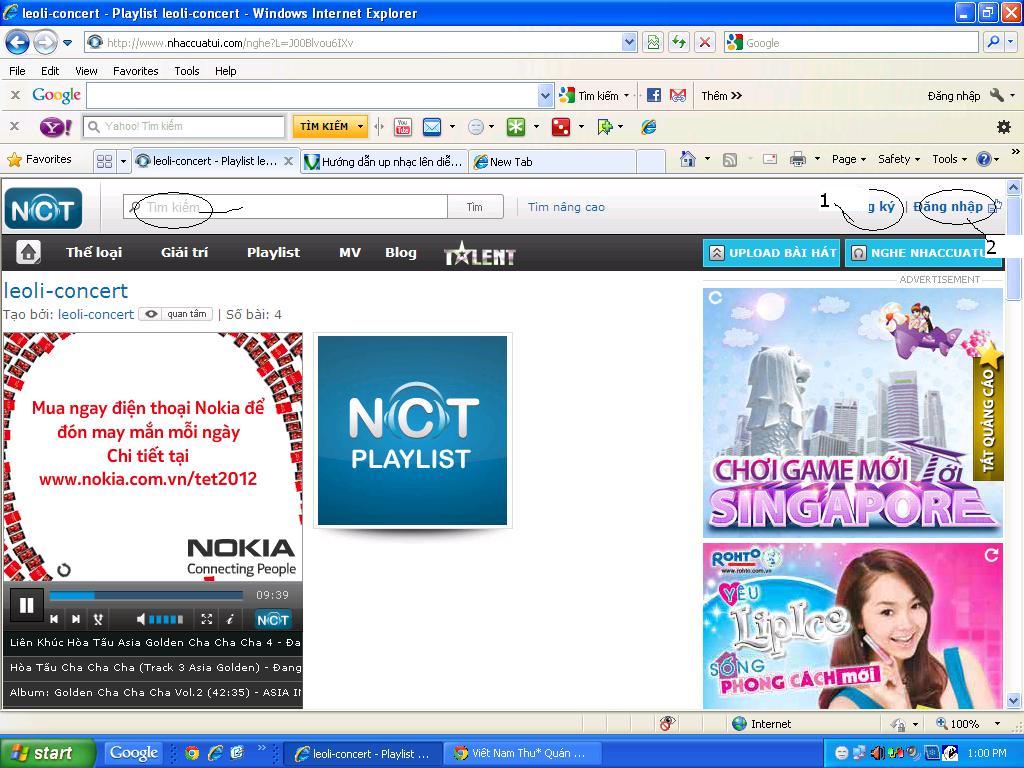Mute the player speaker icon

pos(140,619)
